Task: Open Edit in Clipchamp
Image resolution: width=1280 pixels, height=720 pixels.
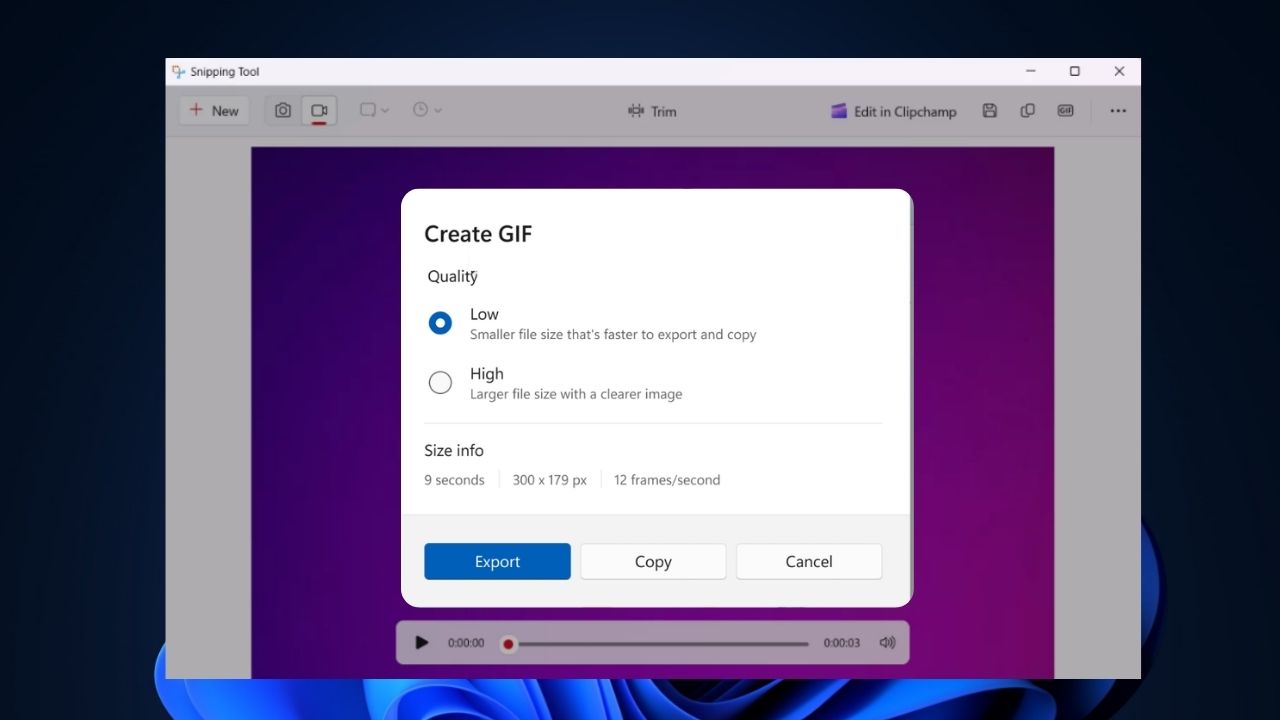Action: 893,111
